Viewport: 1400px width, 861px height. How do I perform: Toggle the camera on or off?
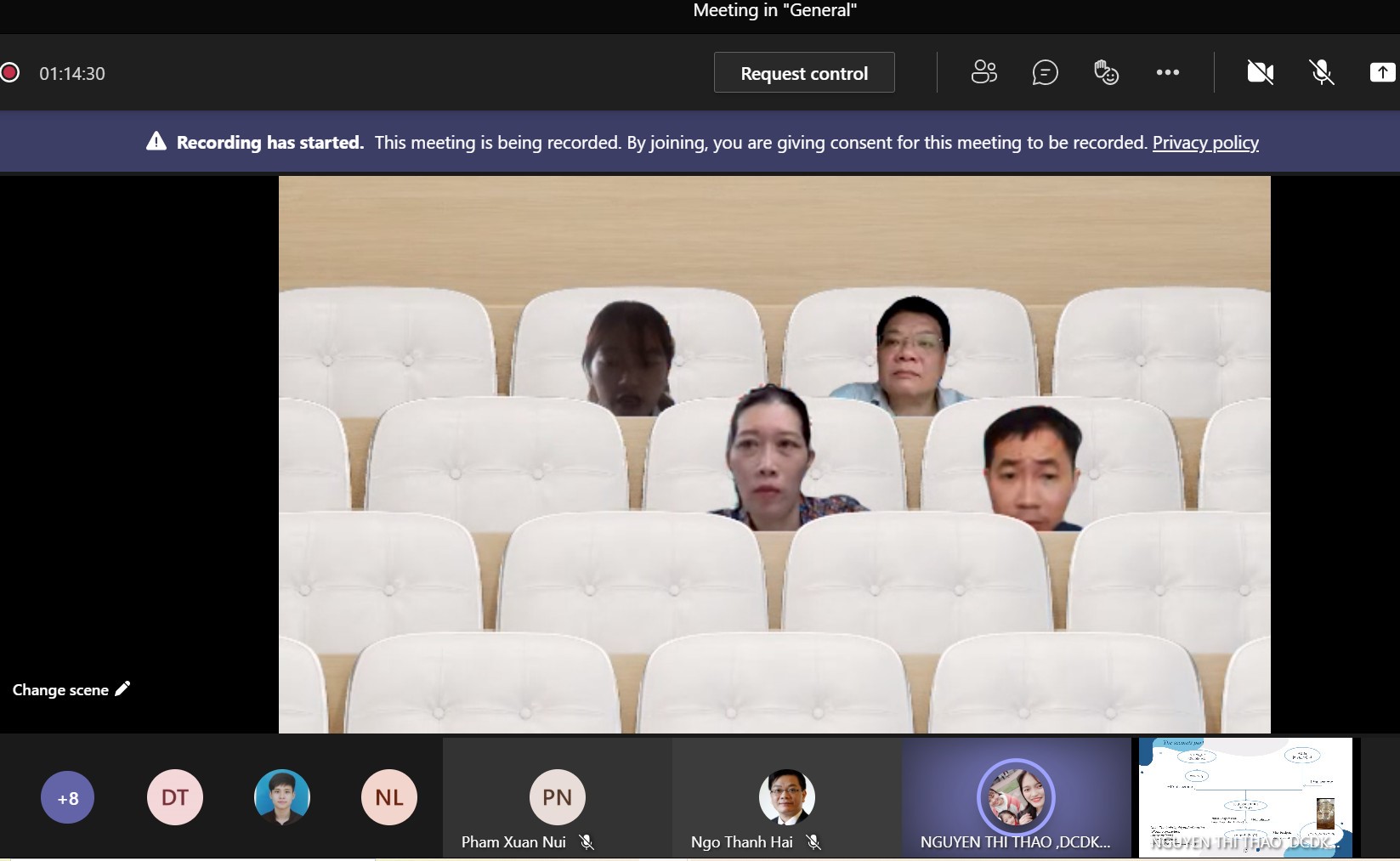(1260, 72)
